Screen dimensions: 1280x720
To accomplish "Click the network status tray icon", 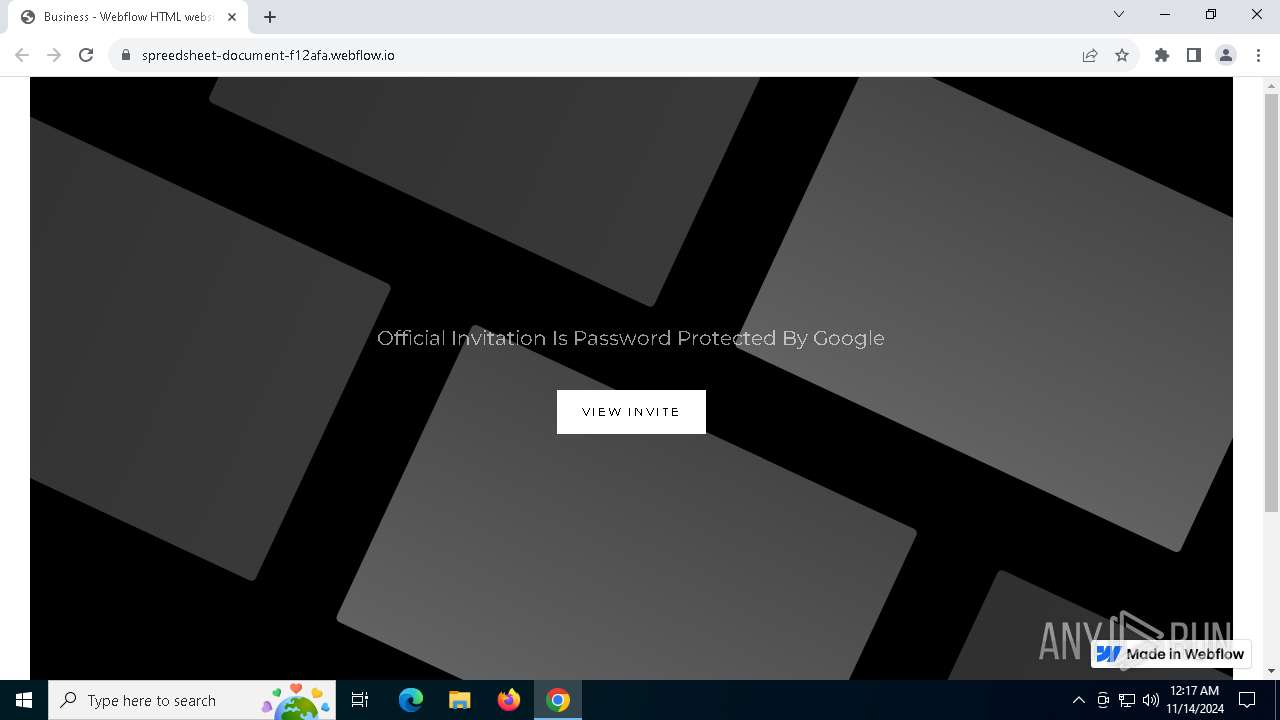I will click(1127, 700).
